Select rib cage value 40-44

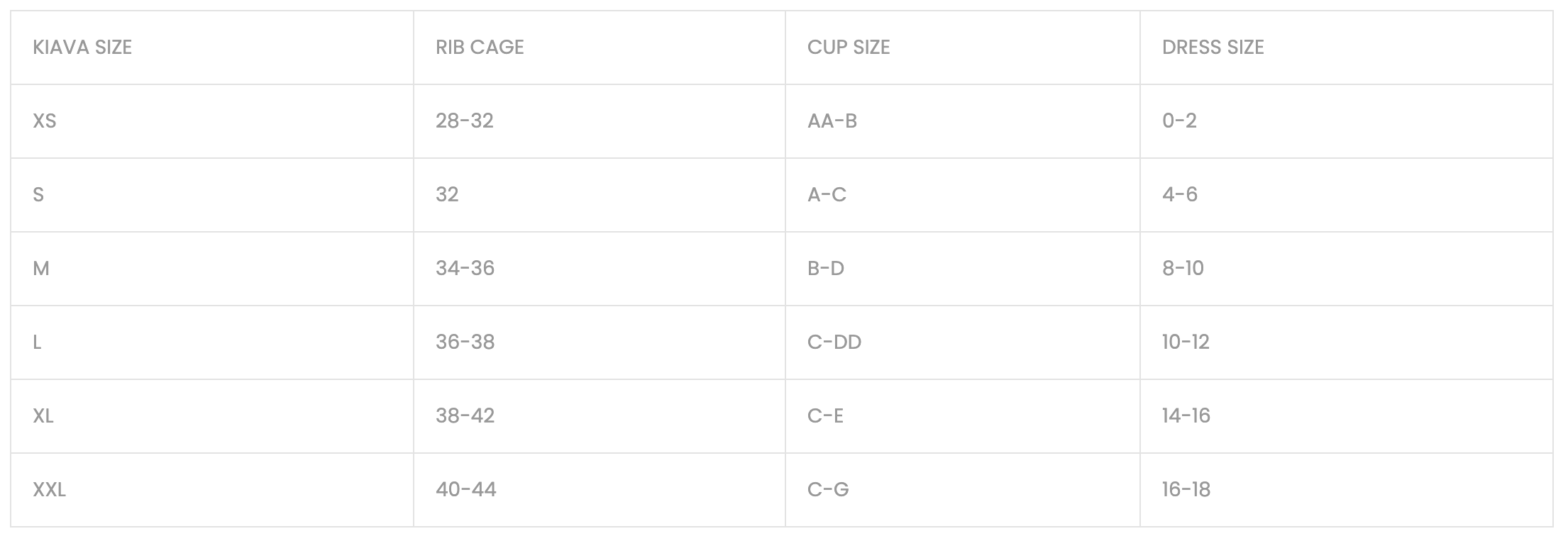(x=465, y=490)
